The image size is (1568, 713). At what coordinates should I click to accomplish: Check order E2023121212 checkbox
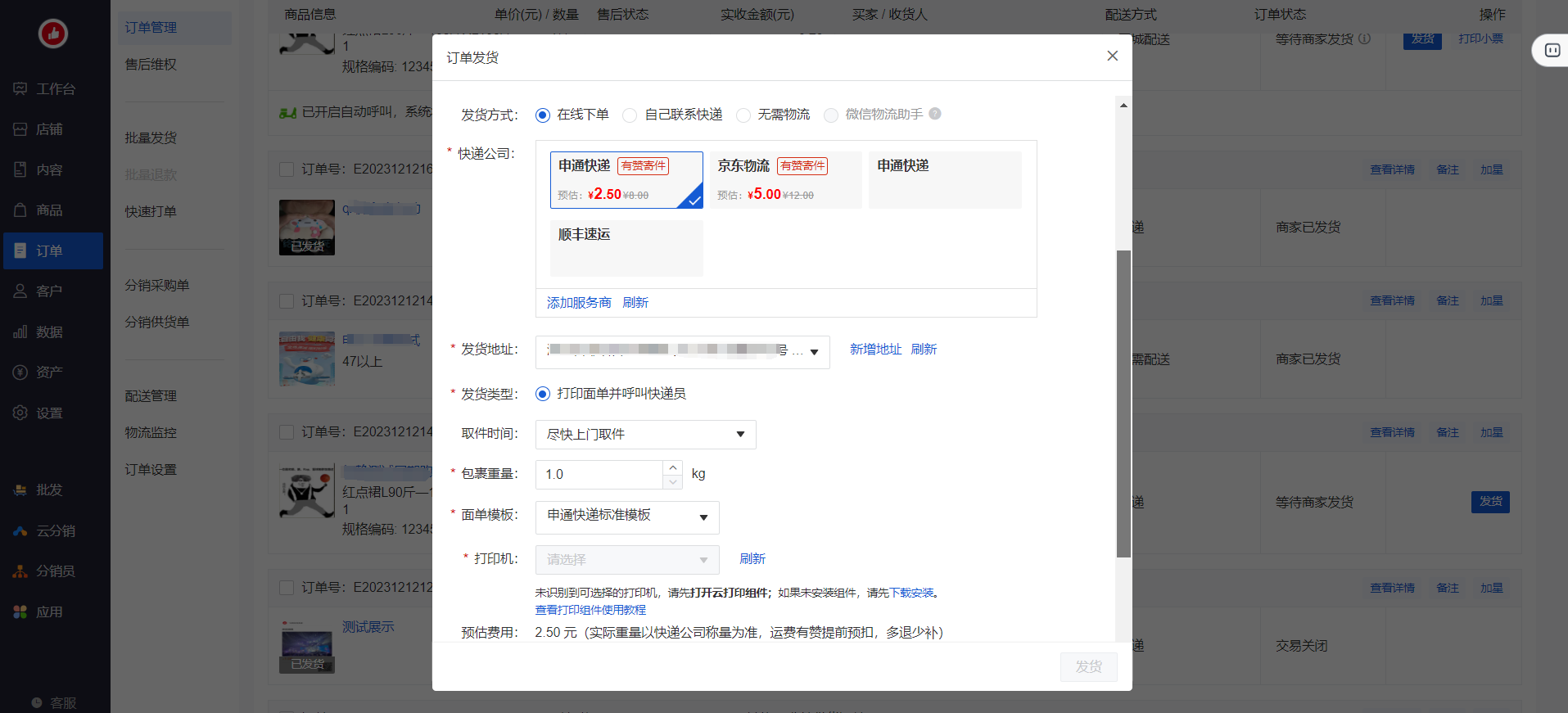(287, 587)
